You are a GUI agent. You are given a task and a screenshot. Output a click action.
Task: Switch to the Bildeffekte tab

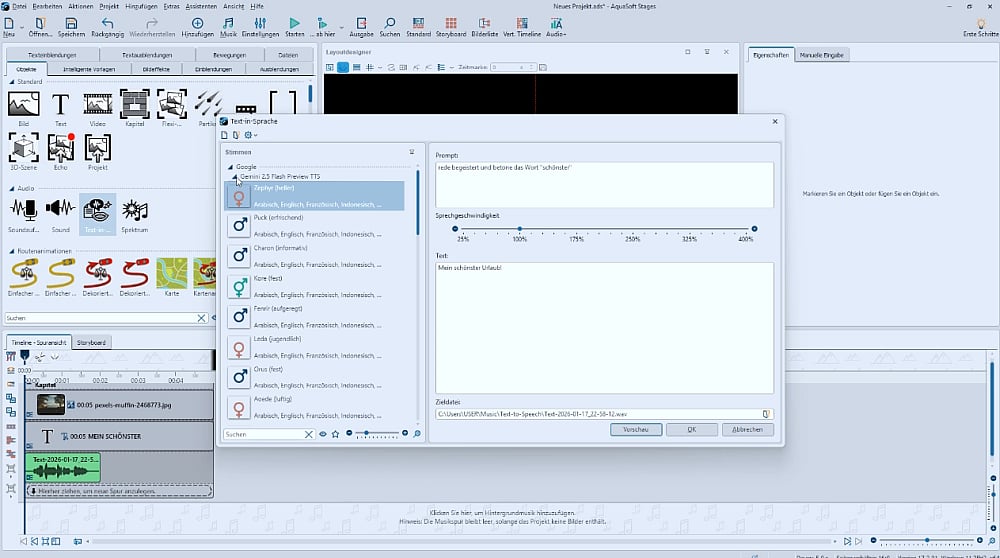coord(158,69)
